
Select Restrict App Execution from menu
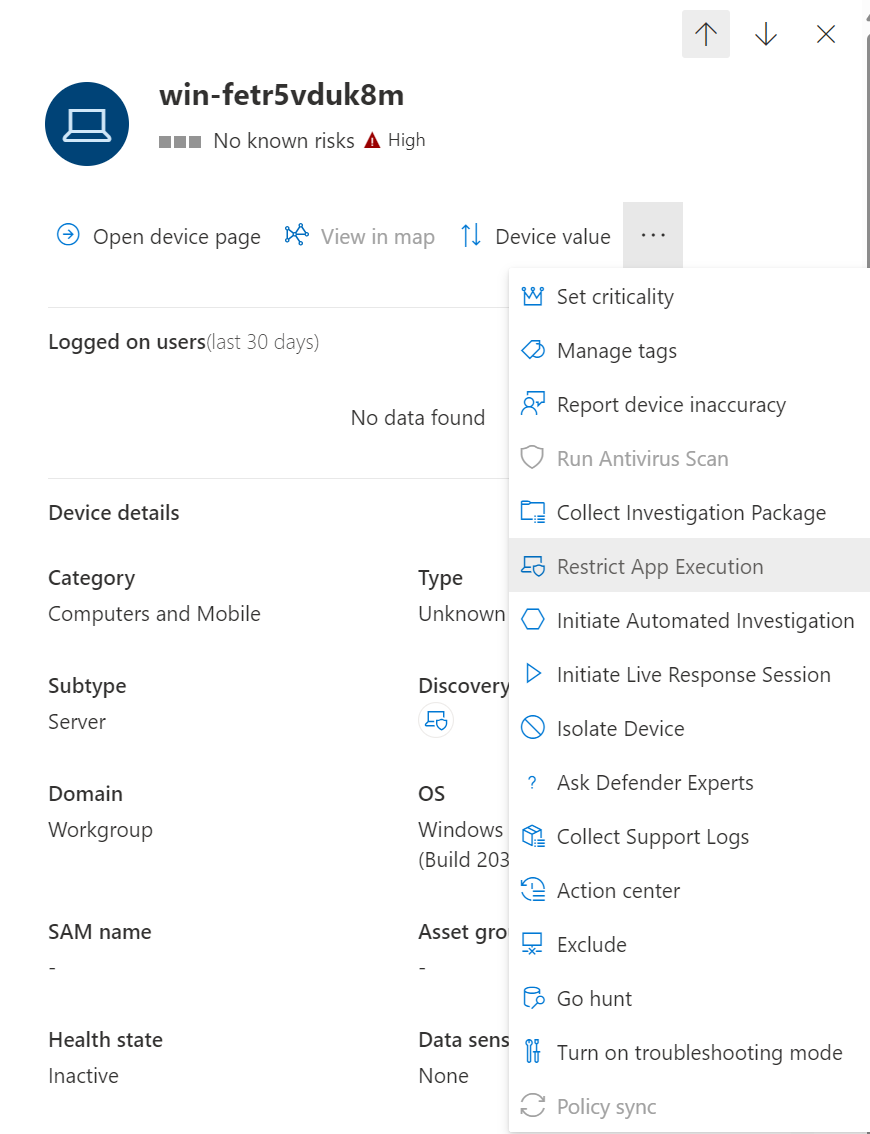click(660, 567)
